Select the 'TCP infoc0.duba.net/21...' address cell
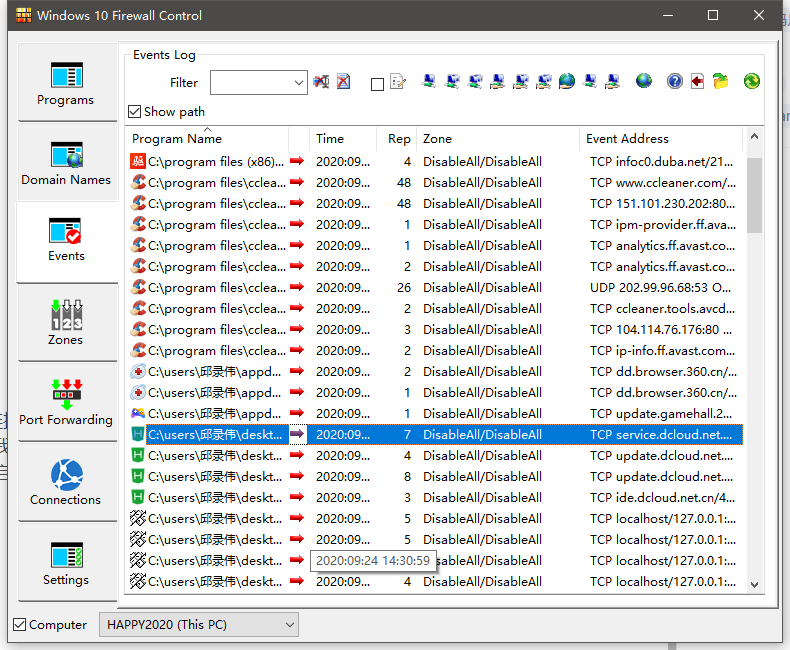Image resolution: width=790 pixels, height=650 pixels. [x=662, y=161]
